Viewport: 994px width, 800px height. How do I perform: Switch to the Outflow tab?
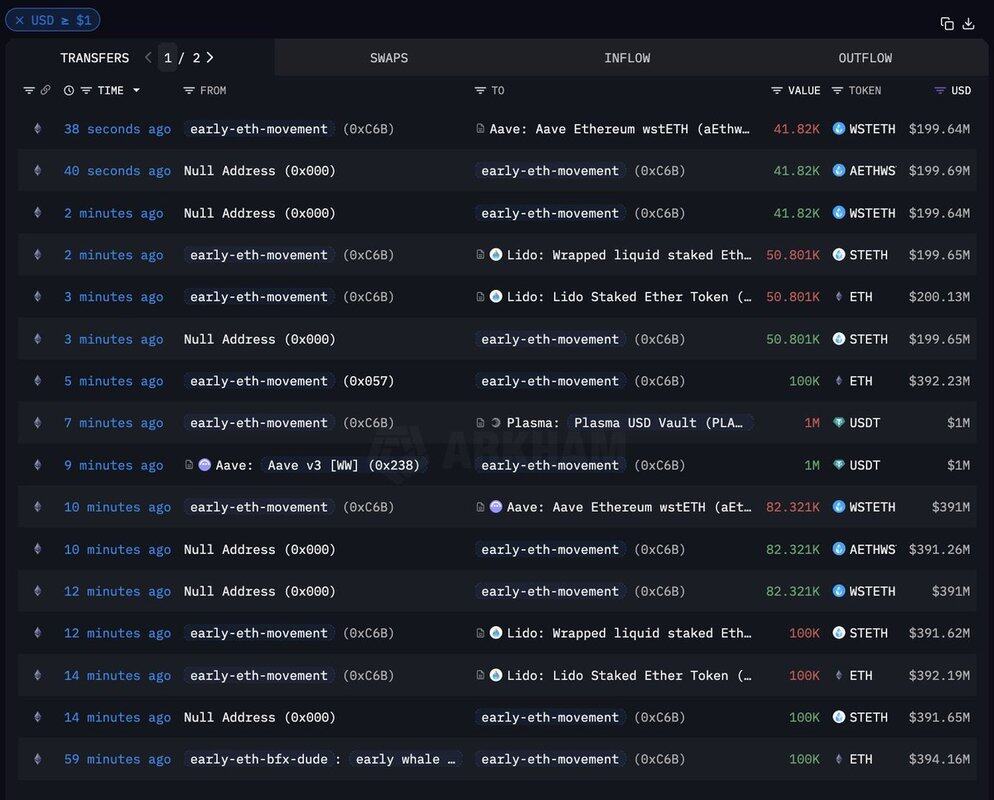click(865, 58)
